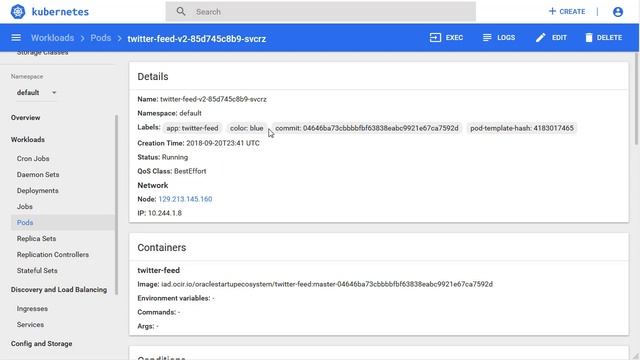Open Jobs in sidebar
Viewport: 640px width, 360px height.
pos(24,207)
